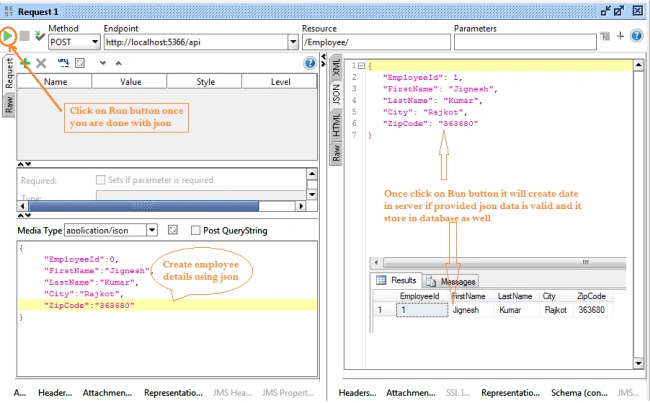Click the Style column header in parameters table

(205, 82)
